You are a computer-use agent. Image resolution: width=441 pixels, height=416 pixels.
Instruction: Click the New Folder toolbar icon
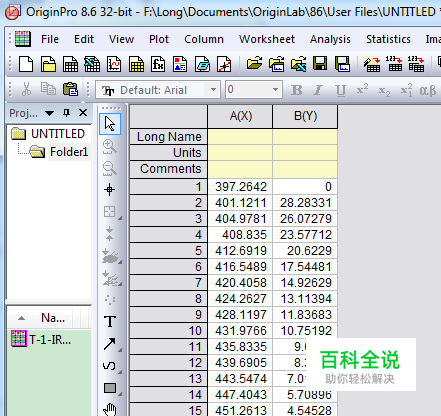point(48,64)
